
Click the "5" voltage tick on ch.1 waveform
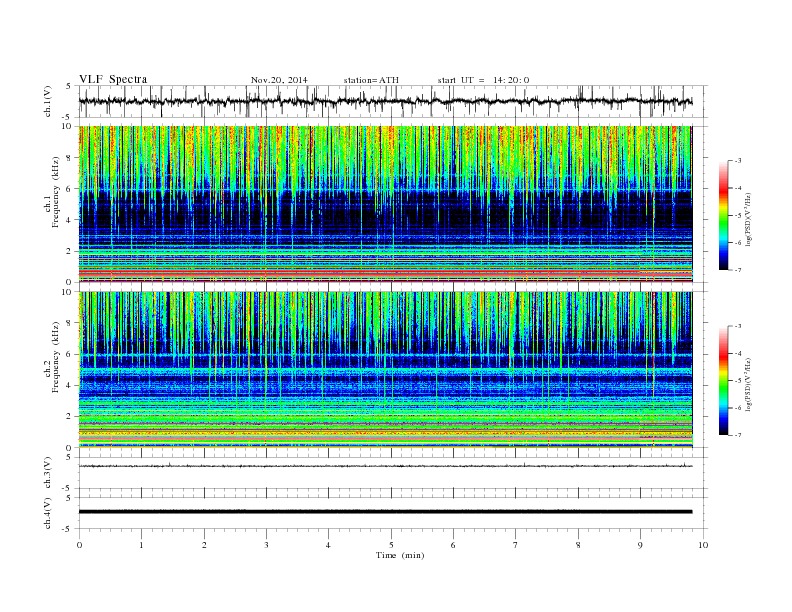69,86
